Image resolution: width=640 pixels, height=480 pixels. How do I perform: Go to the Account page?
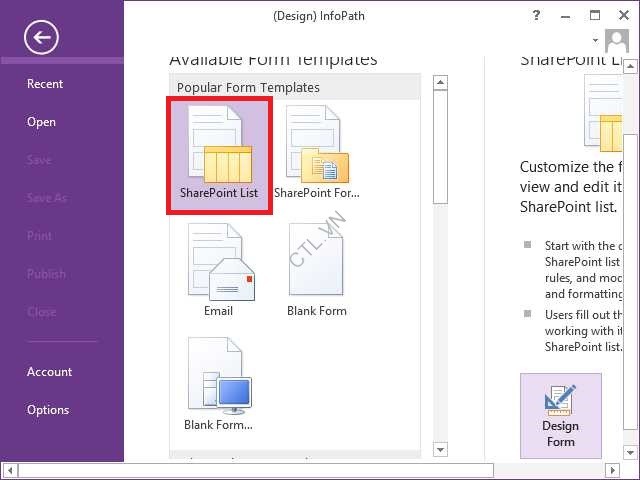tap(49, 372)
